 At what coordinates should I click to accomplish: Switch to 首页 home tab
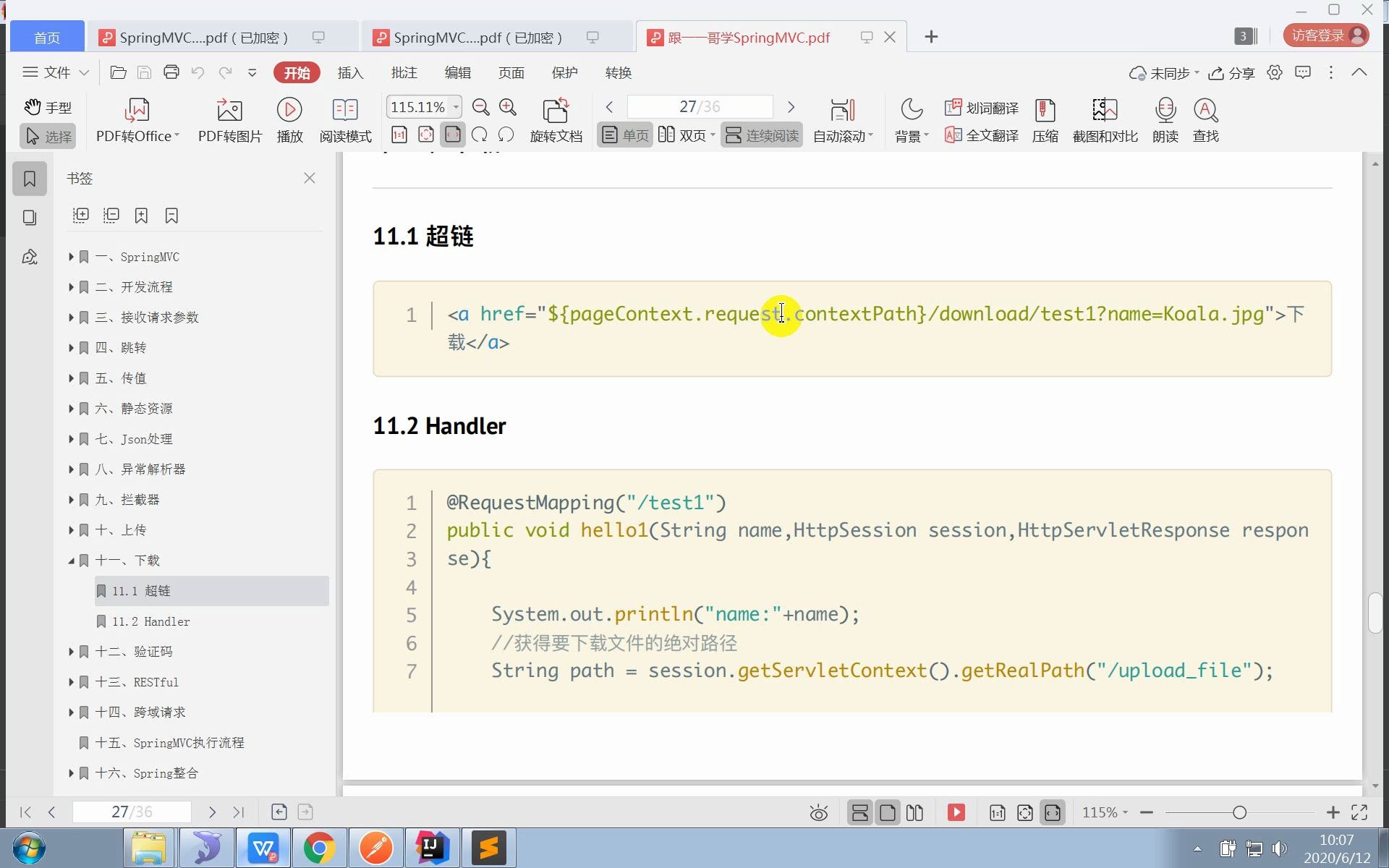click(x=47, y=37)
